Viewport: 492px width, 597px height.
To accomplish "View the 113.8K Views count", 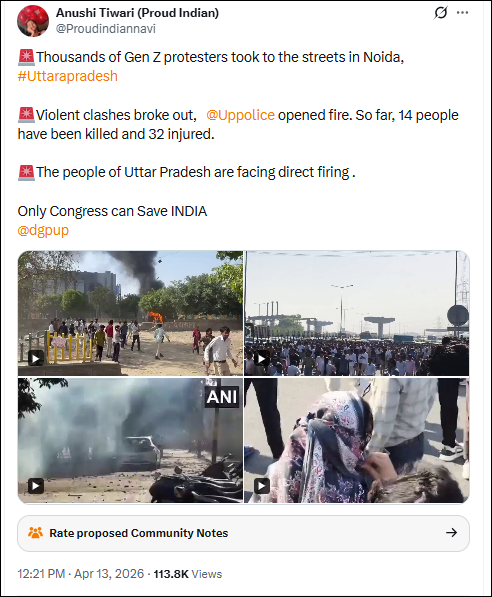I will (x=188, y=574).
